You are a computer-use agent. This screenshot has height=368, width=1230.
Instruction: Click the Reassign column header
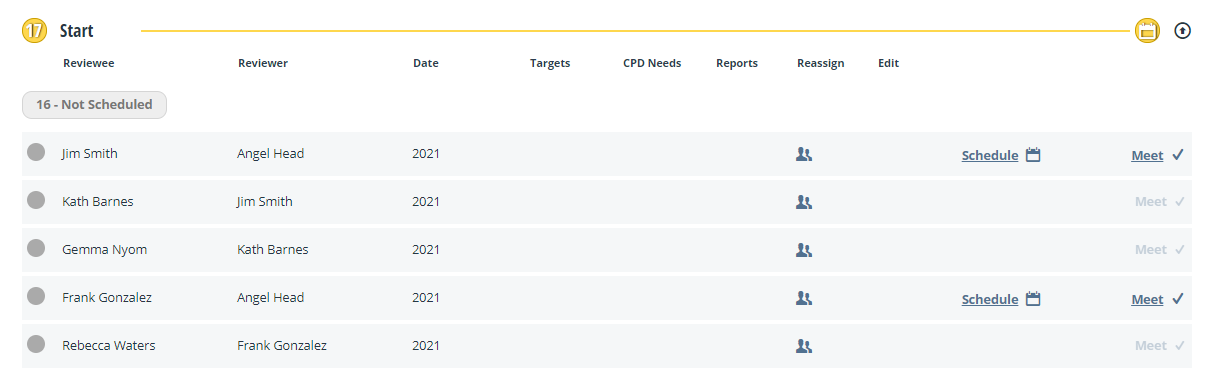pos(821,63)
